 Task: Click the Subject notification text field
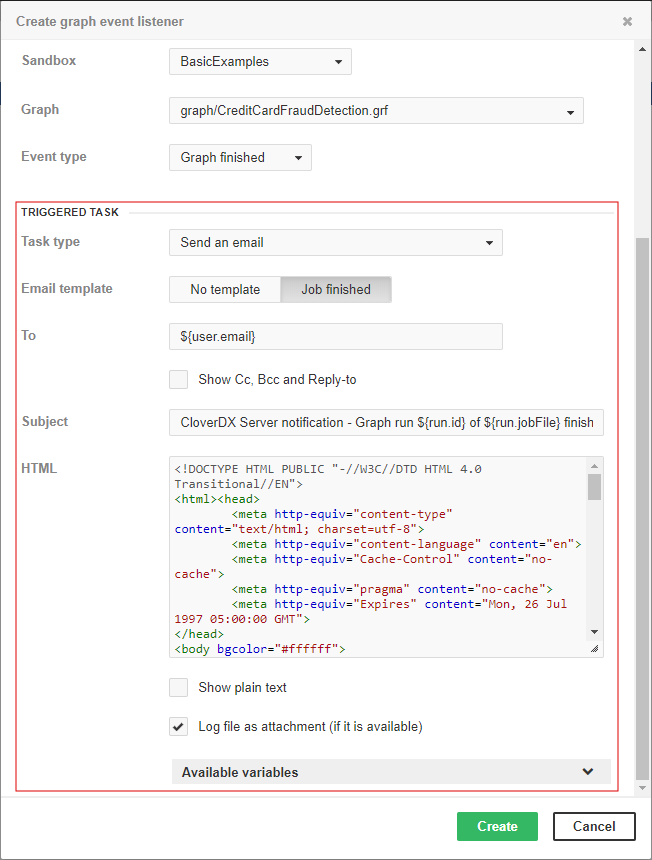coord(385,422)
